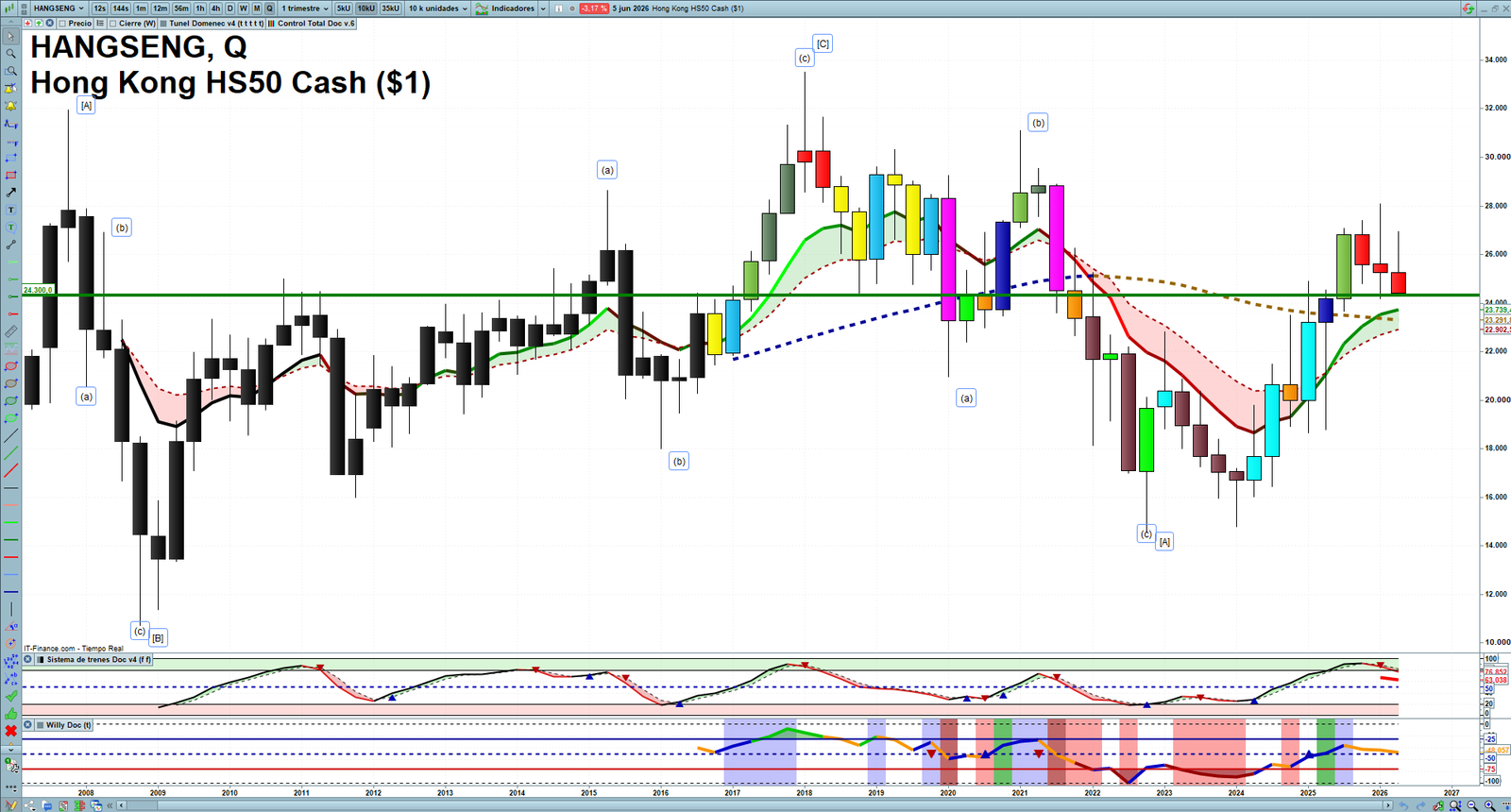Expand the left toolbar's lower chevron
Viewport: 1511px width, 812px height.
click(11, 750)
